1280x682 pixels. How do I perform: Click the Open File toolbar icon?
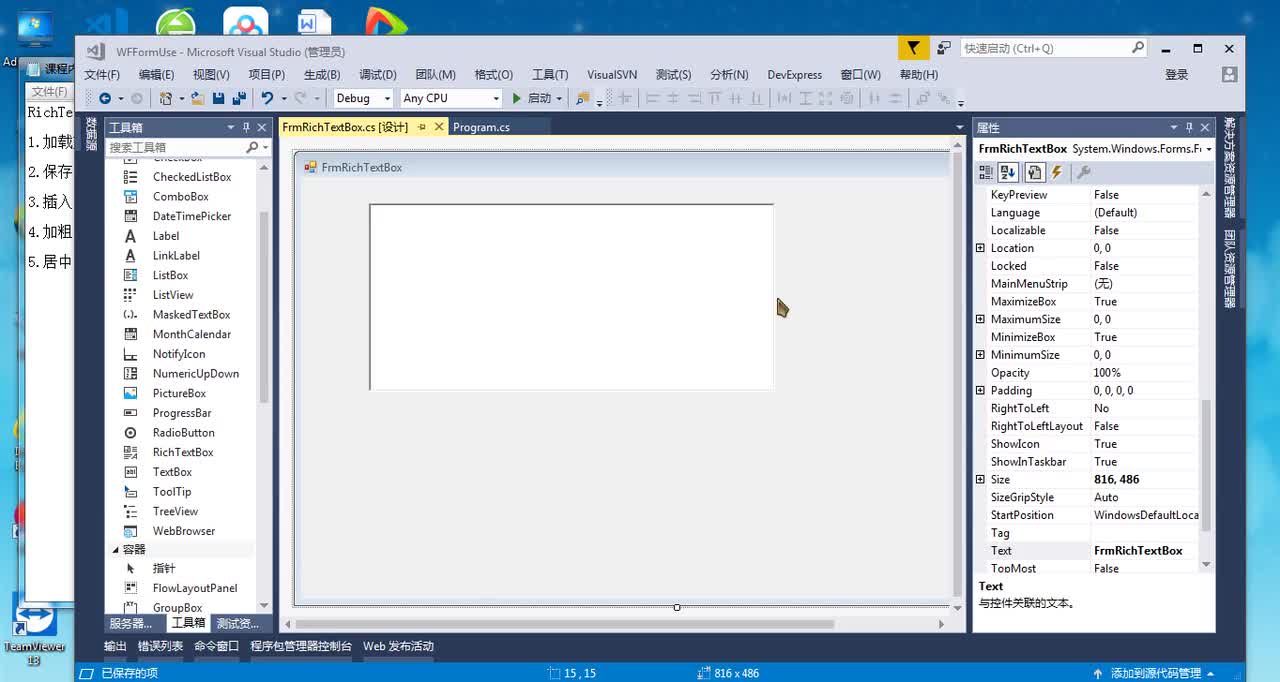[198, 98]
